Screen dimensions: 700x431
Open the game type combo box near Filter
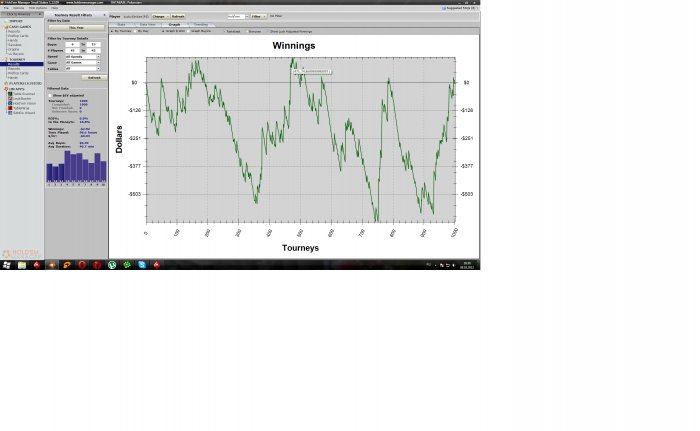click(238, 17)
